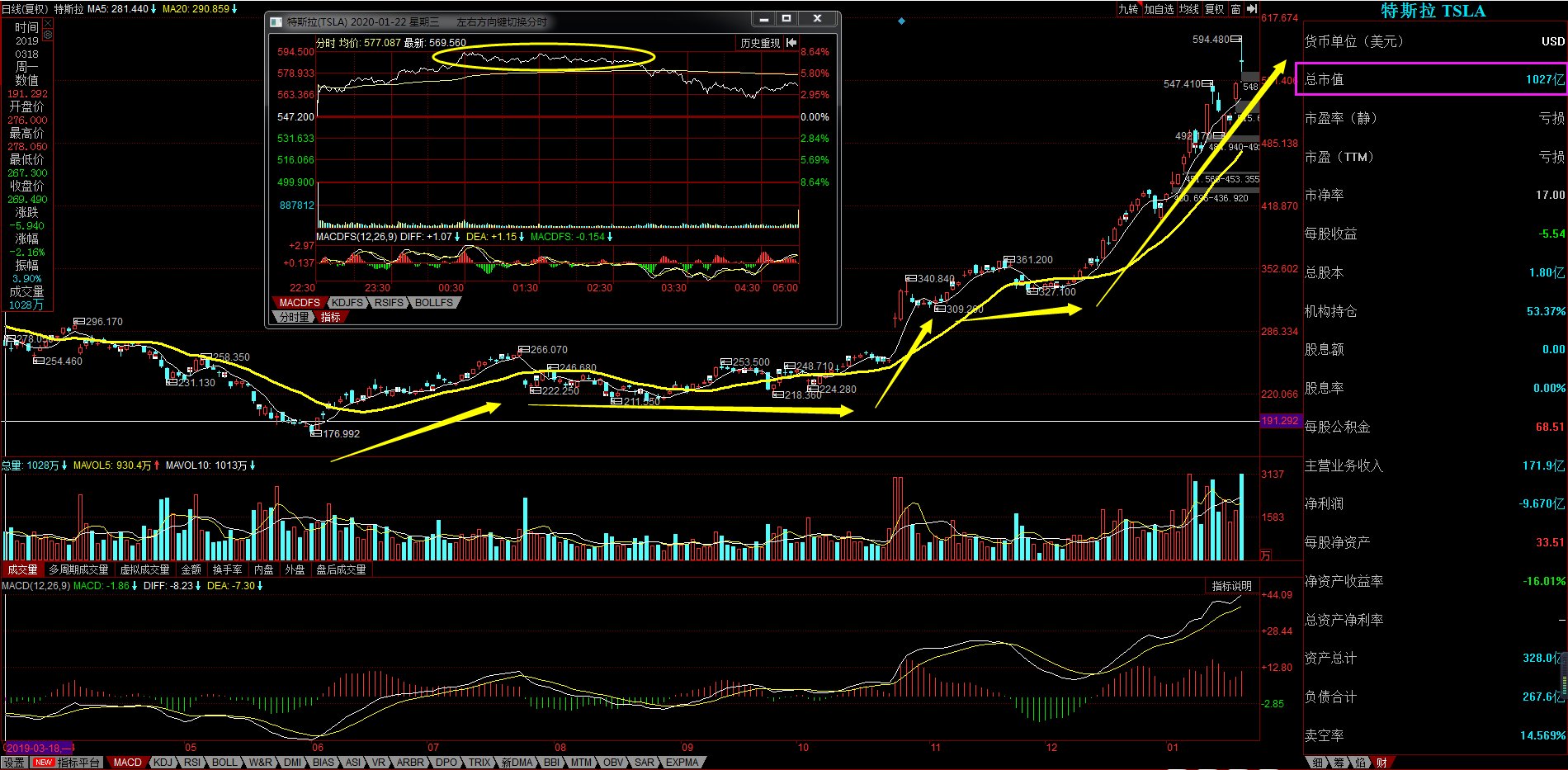Select the 多周期成交量 tab
This screenshot has height=770, width=1568.
pos(78,569)
